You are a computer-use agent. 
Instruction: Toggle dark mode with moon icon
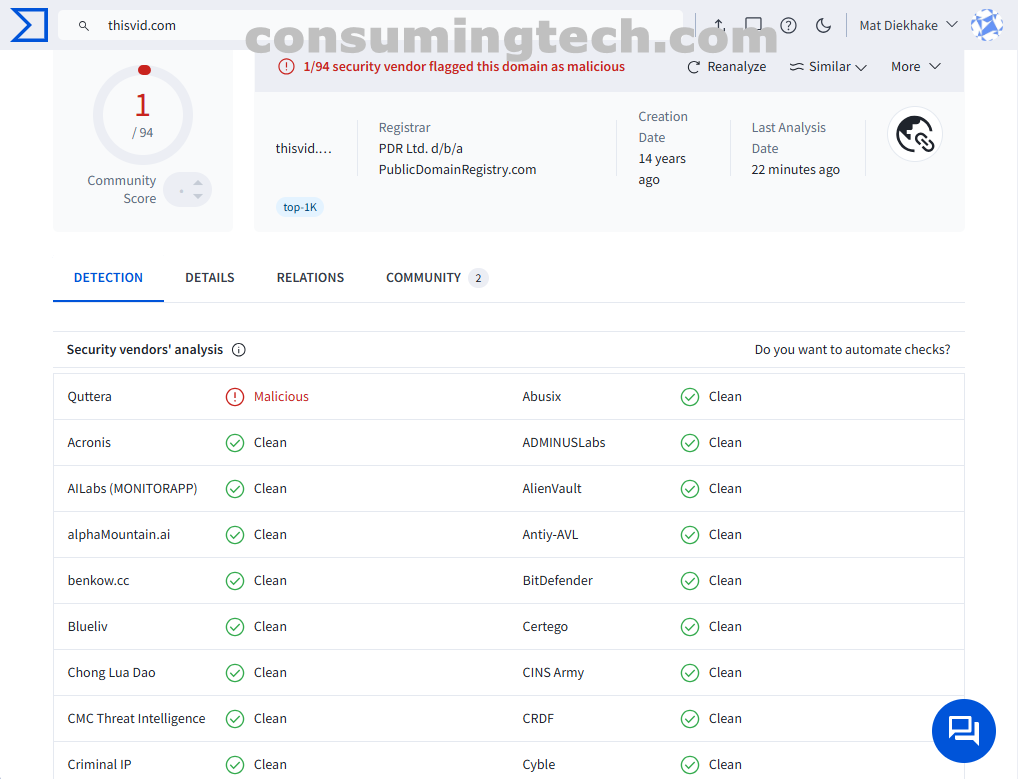[x=823, y=25]
